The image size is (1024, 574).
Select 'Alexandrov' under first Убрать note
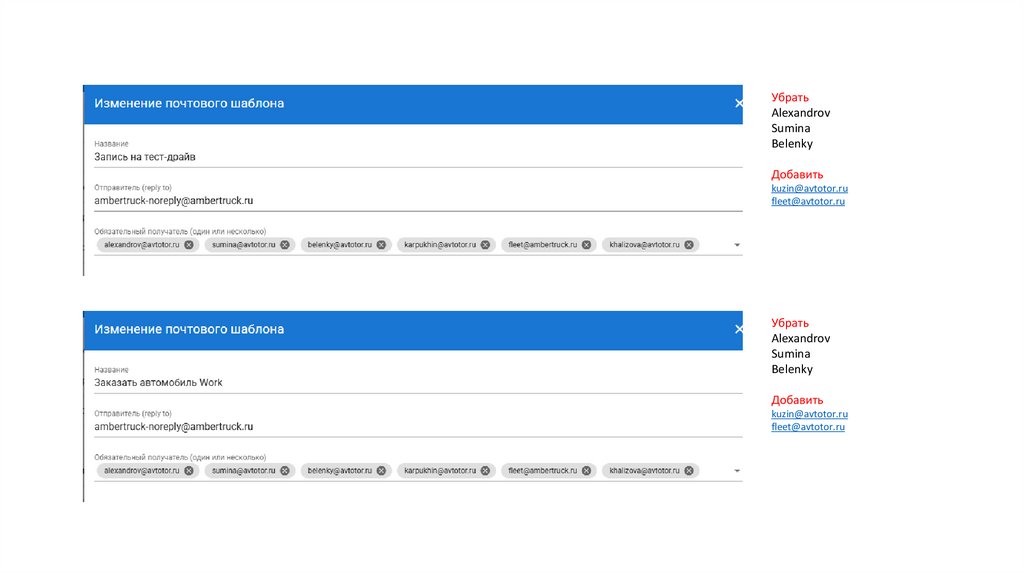coord(801,113)
